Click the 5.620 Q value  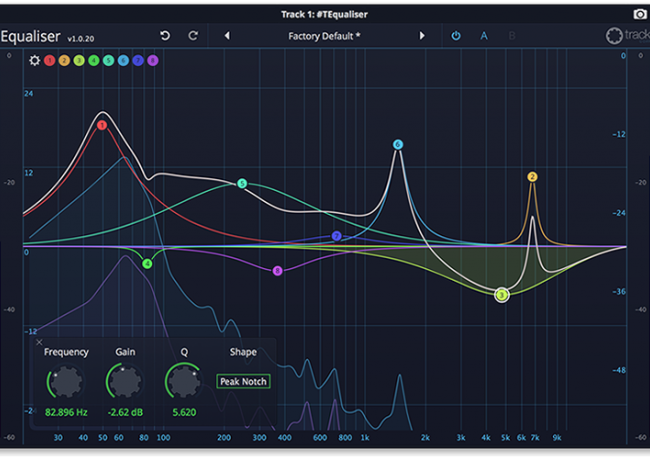[184, 412]
